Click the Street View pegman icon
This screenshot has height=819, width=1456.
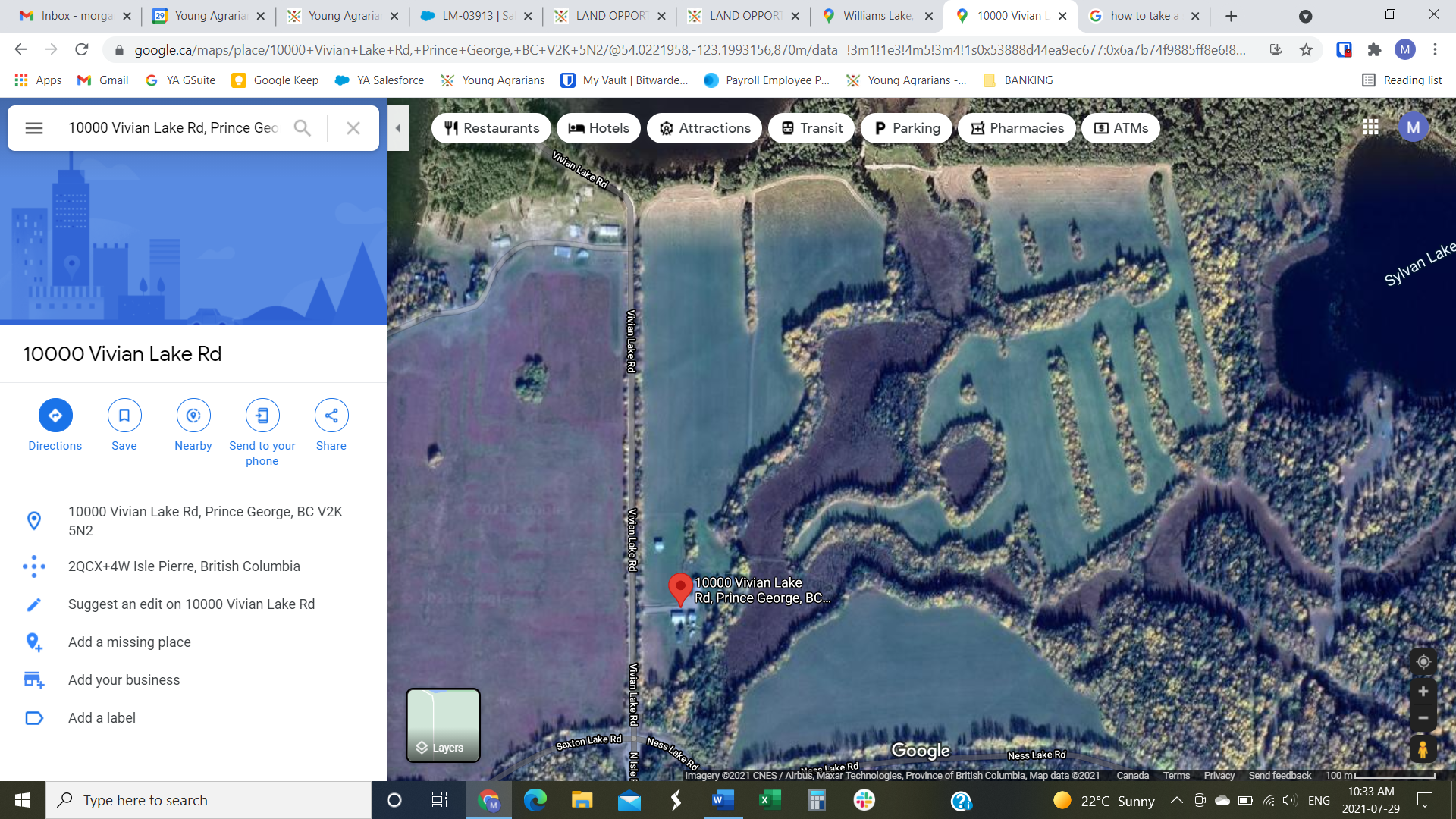pyautogui.click(x=1423, y=749)
